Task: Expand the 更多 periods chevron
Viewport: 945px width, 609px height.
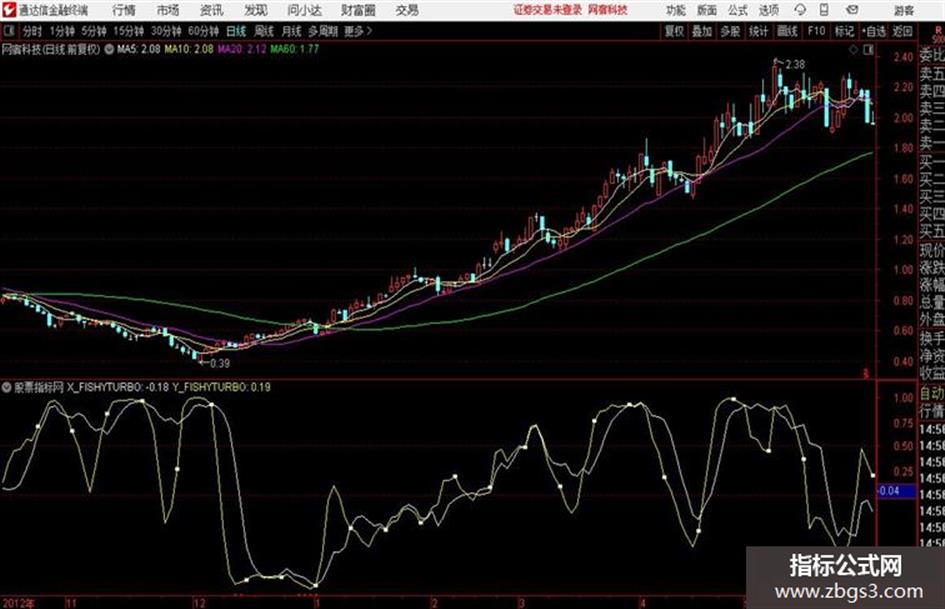Action: tap(369, 31)
